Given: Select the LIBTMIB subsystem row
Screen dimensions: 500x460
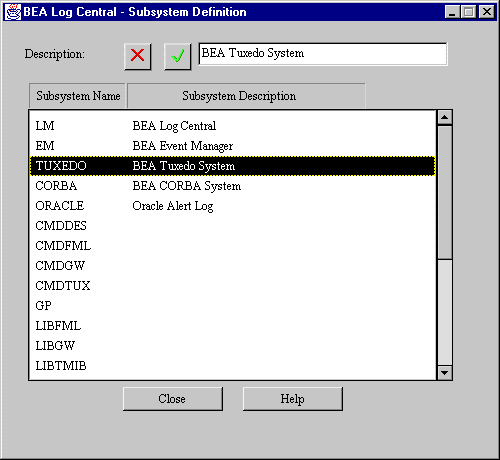Looking at the screenshot, I should (x=233, y=366).
